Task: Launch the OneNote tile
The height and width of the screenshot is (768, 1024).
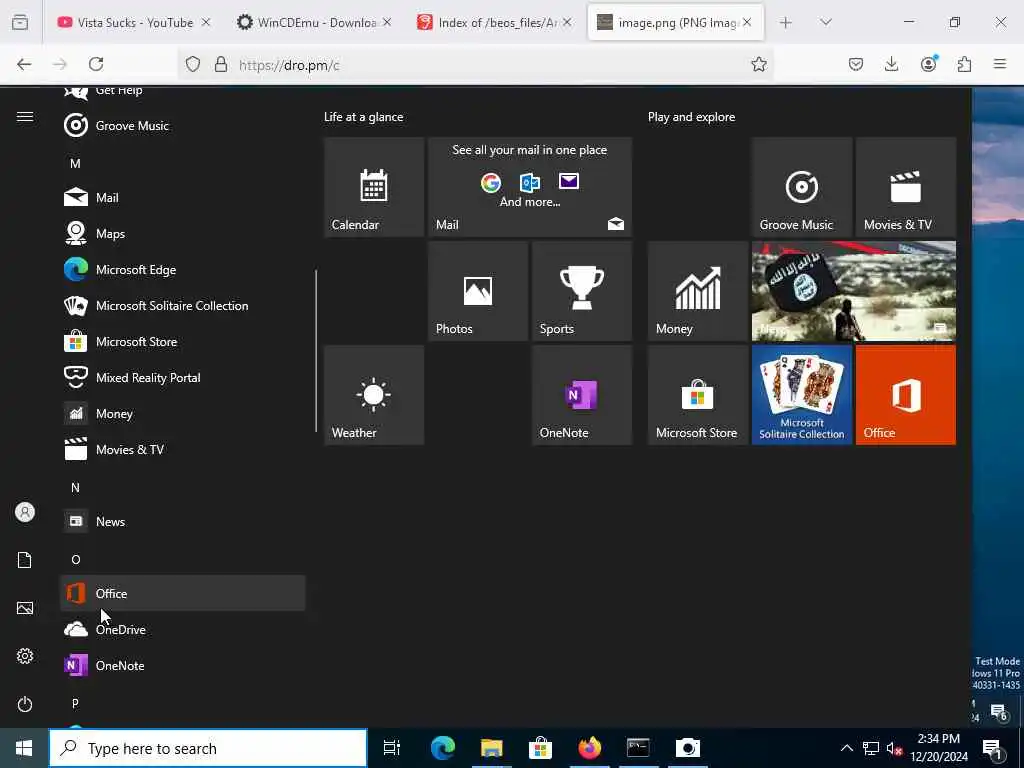Action: (582, 395)
